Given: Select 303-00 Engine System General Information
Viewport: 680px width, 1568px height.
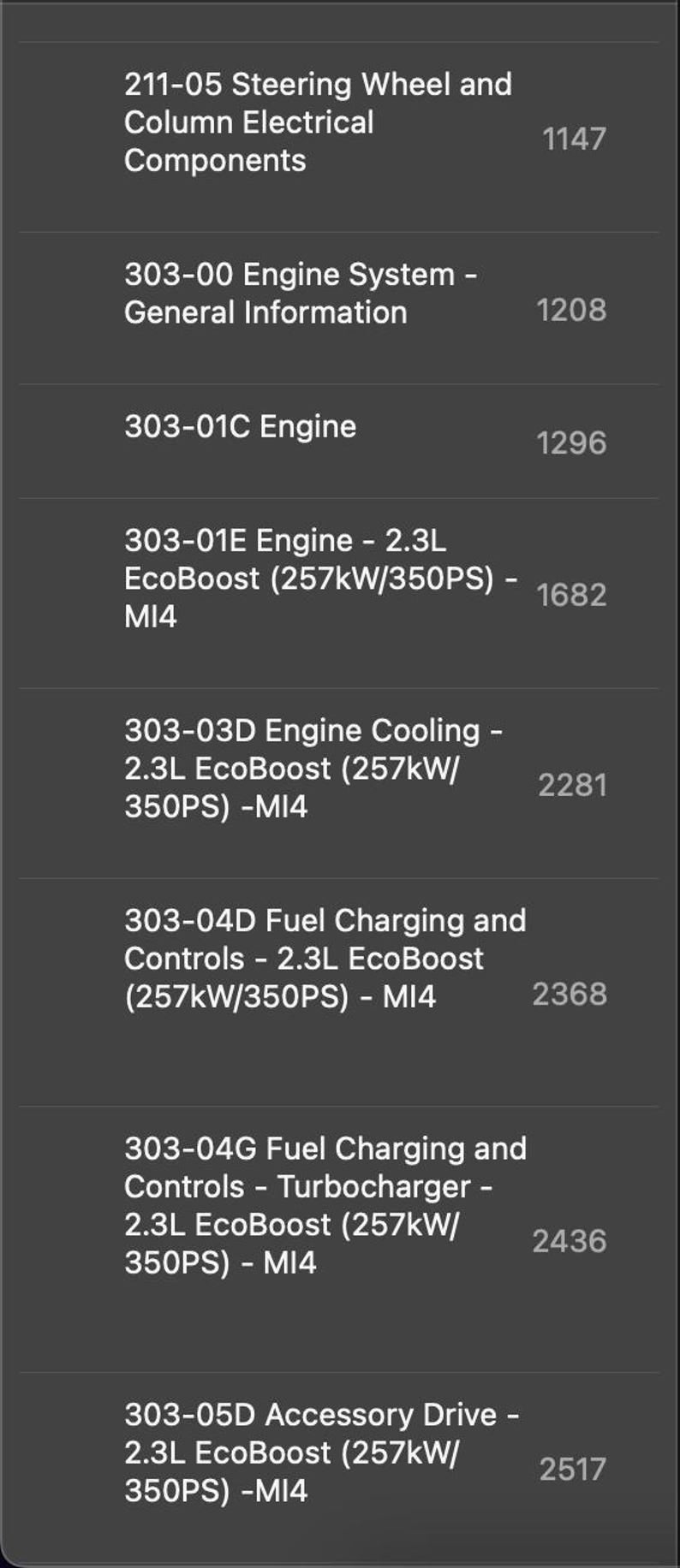Looking at the screenshot, I should (x=300, y=294).
